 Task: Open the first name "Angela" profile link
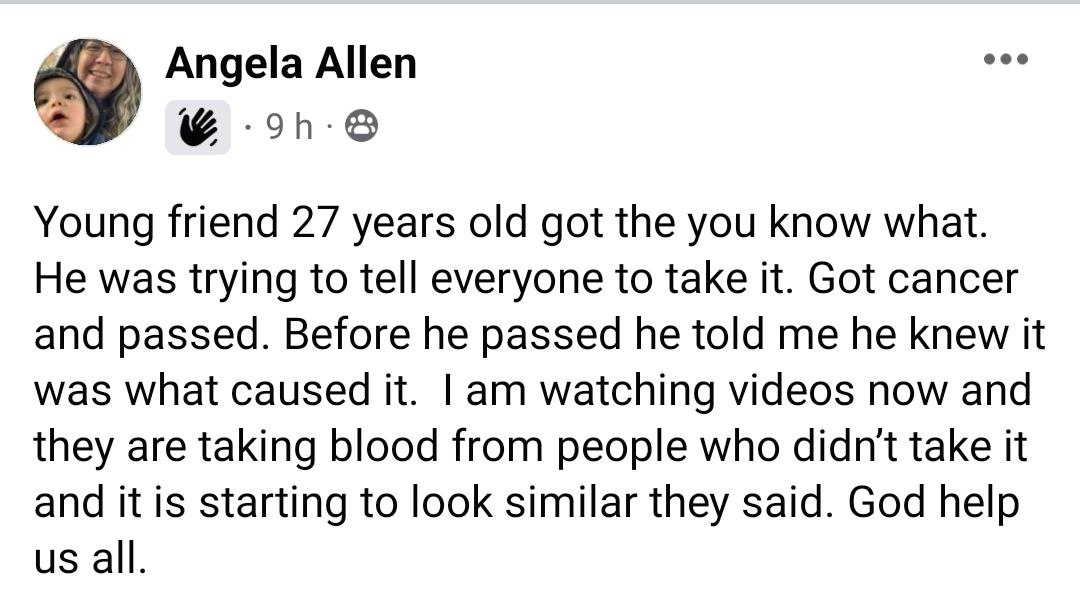[x=220, y=65]
